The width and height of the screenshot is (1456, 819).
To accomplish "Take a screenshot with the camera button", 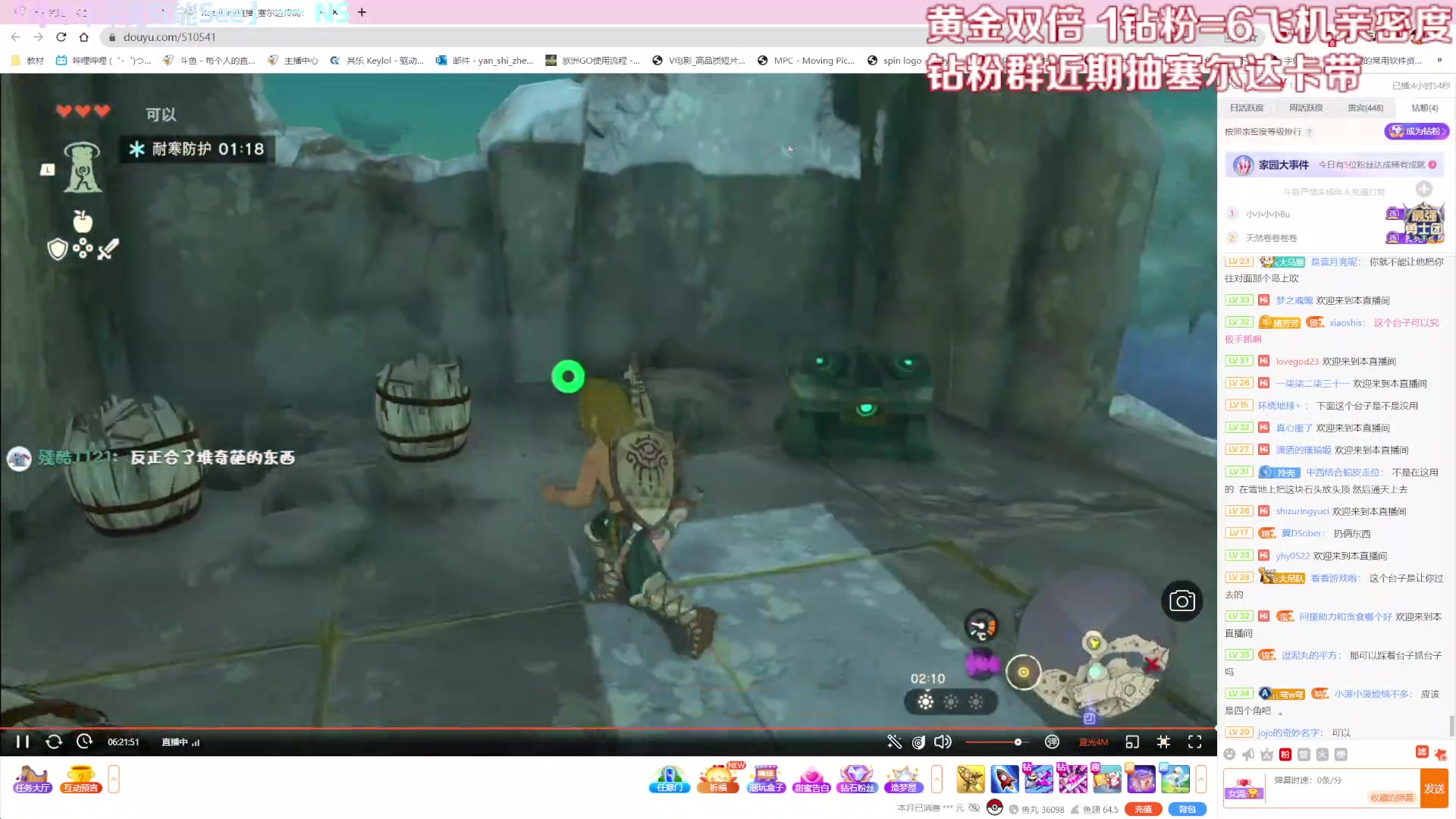I will 1181,601.
